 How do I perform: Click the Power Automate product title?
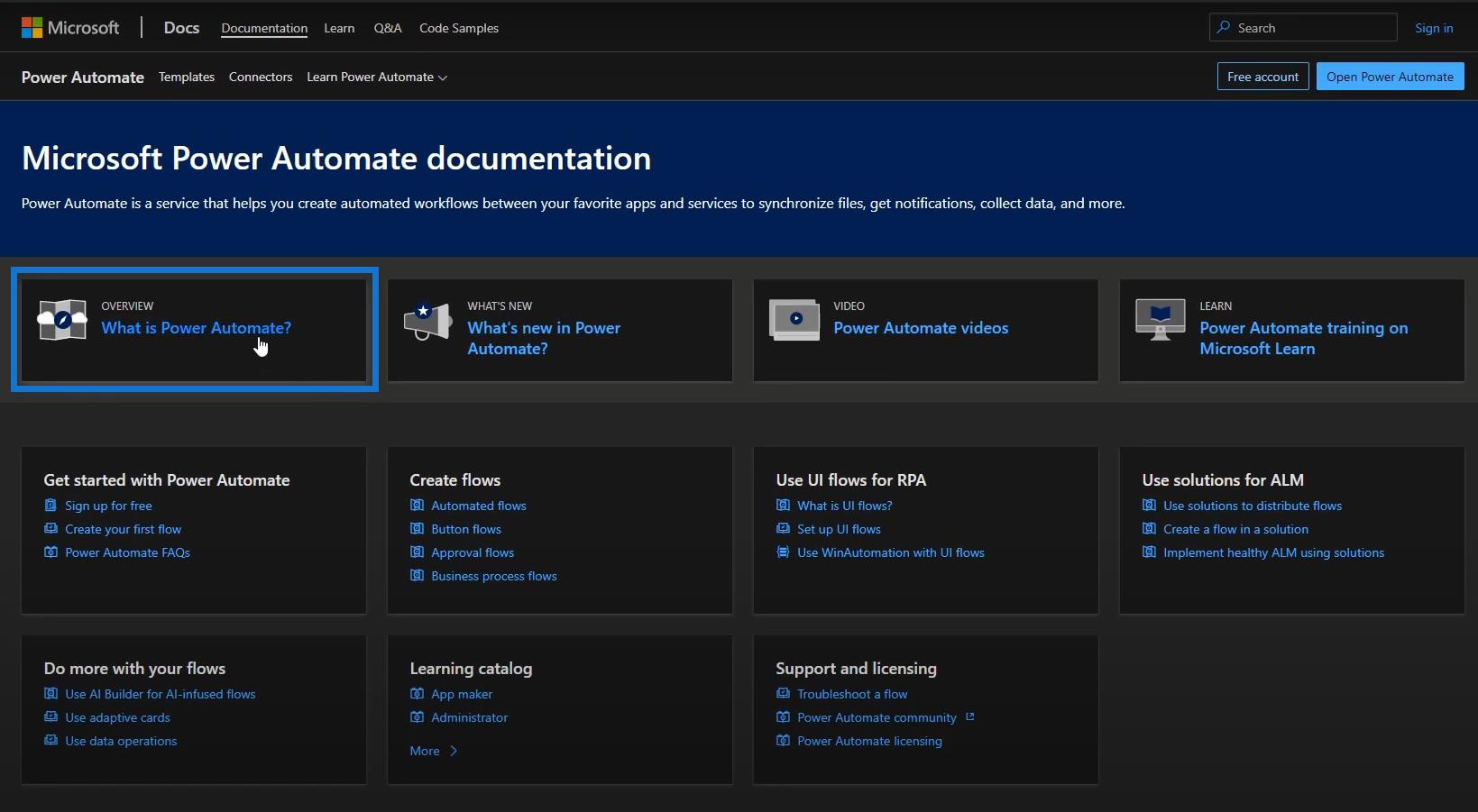(x=83, y=78)
